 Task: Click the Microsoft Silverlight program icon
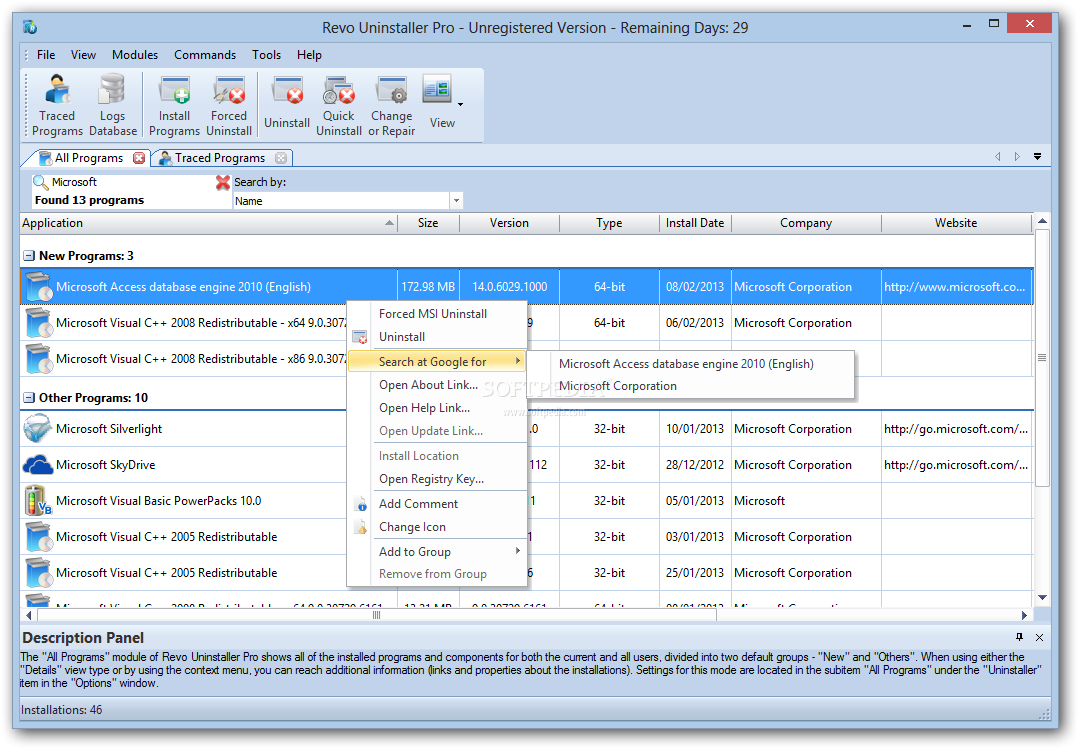(x=37, y=428)
